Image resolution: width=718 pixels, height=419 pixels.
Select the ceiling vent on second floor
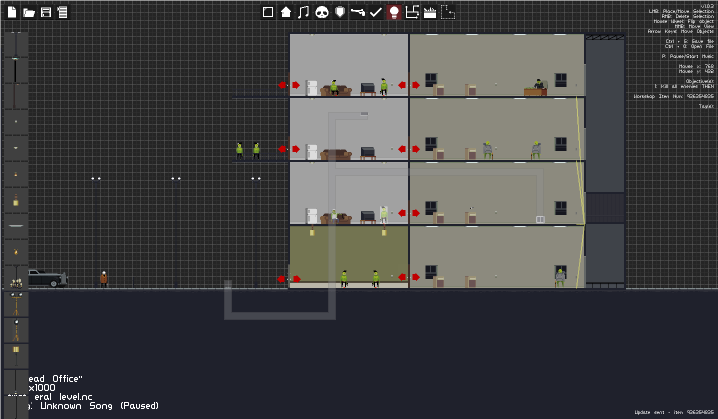click(364, 114)
